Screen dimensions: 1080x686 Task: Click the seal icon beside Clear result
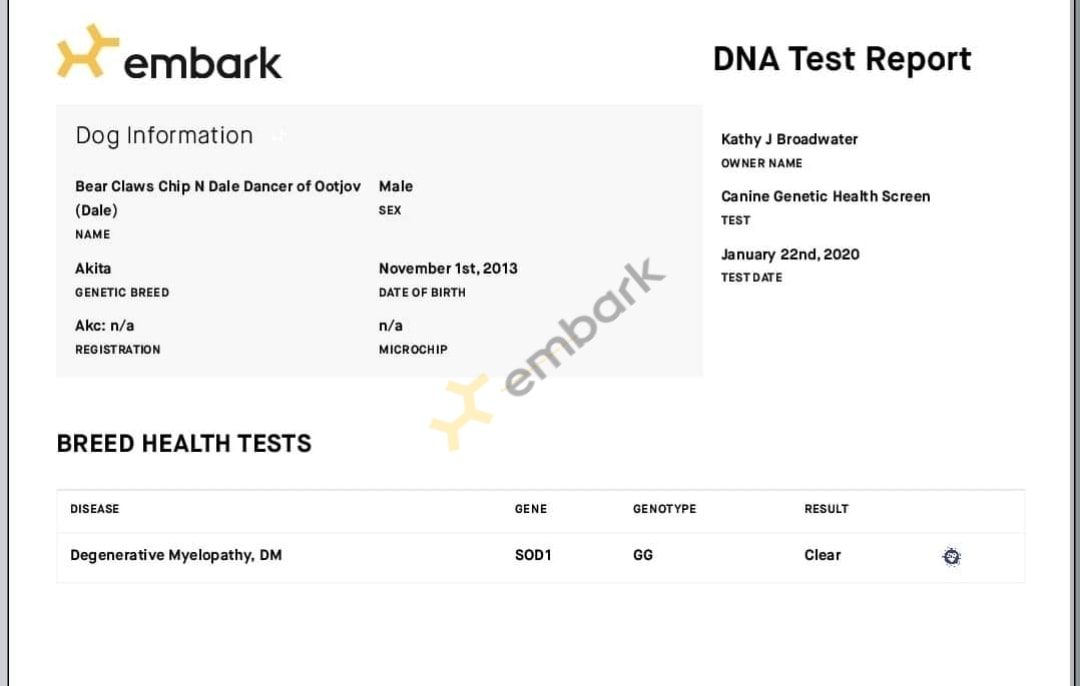(x=951, y=556)
